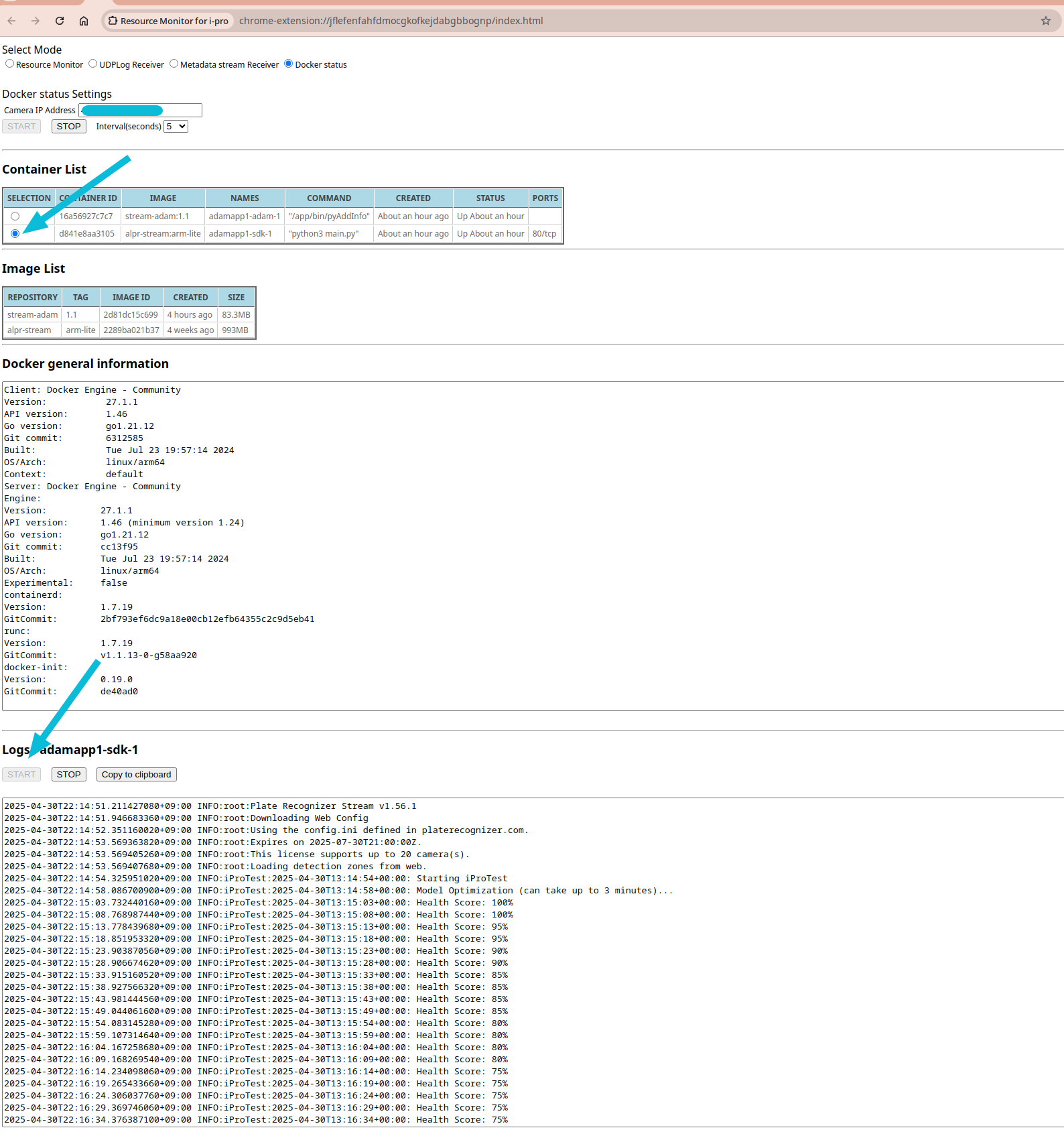Click the Camera IP Address field
The width and height of the screenshot is (1064, 1136).
click(140, 111)
